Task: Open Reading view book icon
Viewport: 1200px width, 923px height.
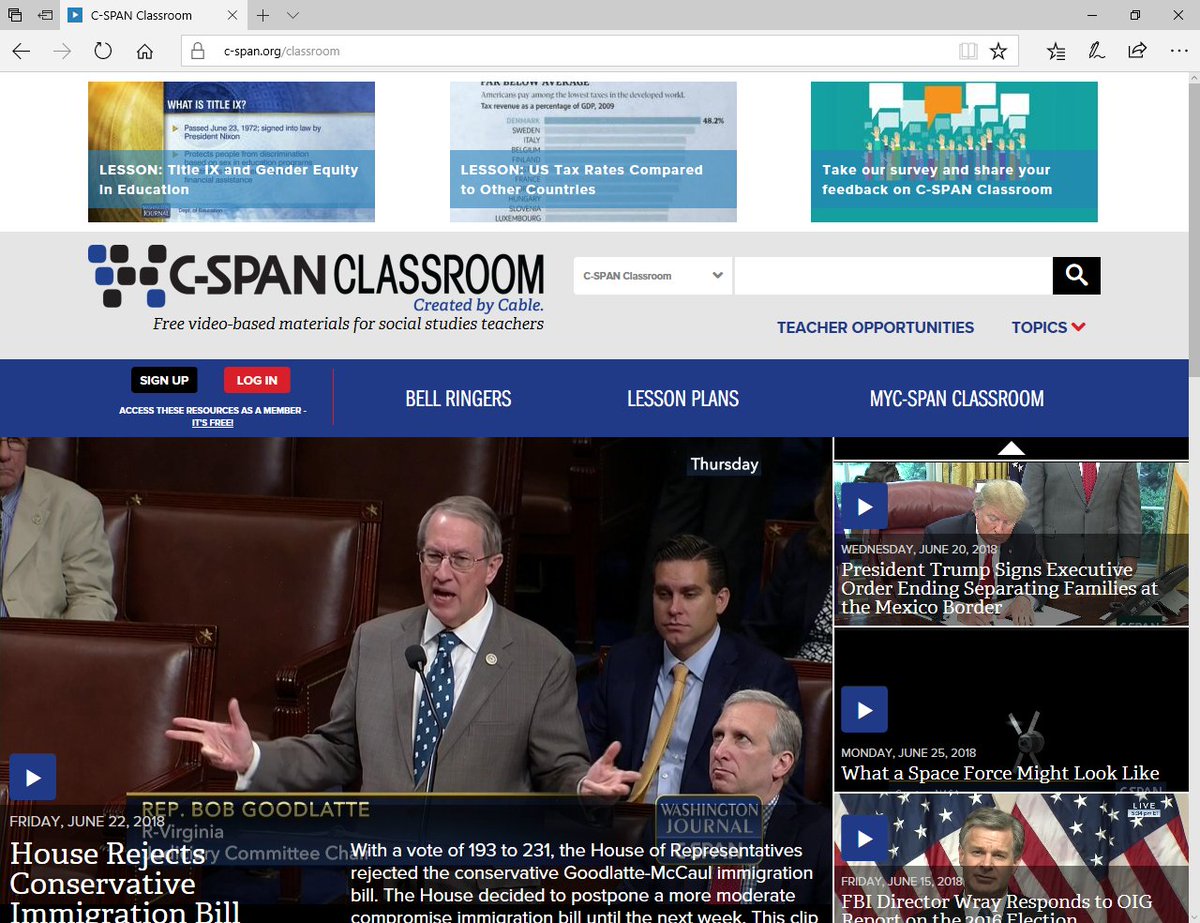Action: tap(967, 51)
